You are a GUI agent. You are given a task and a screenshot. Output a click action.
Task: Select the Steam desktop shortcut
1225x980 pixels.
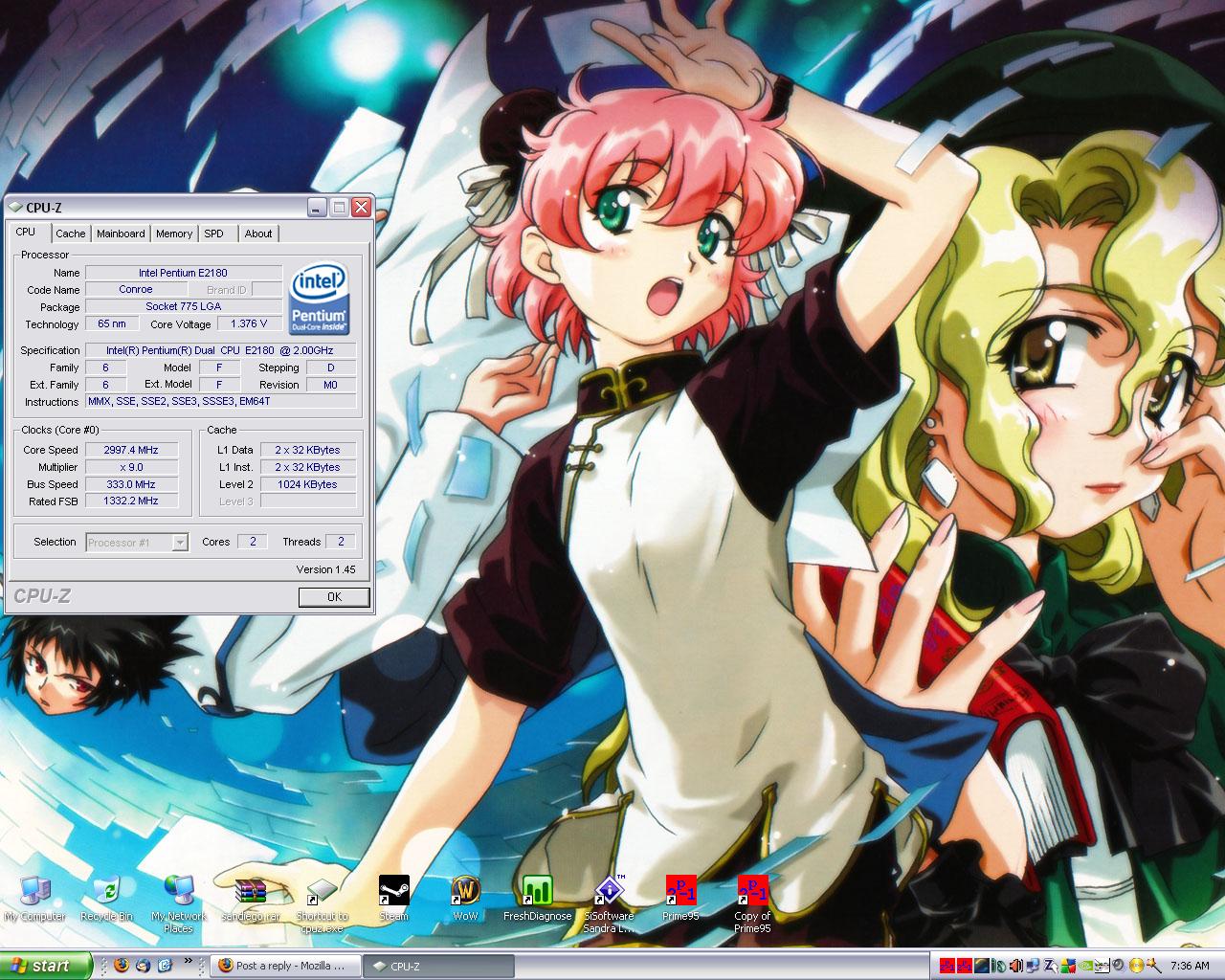point(393,899)
